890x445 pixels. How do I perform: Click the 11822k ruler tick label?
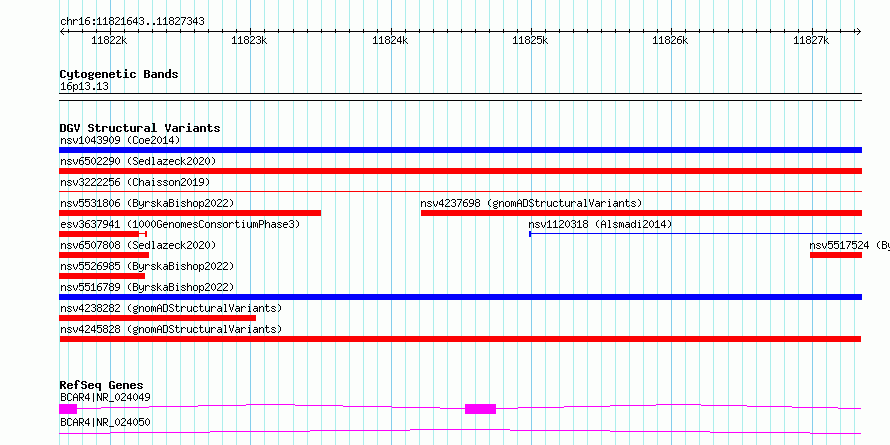109,40
